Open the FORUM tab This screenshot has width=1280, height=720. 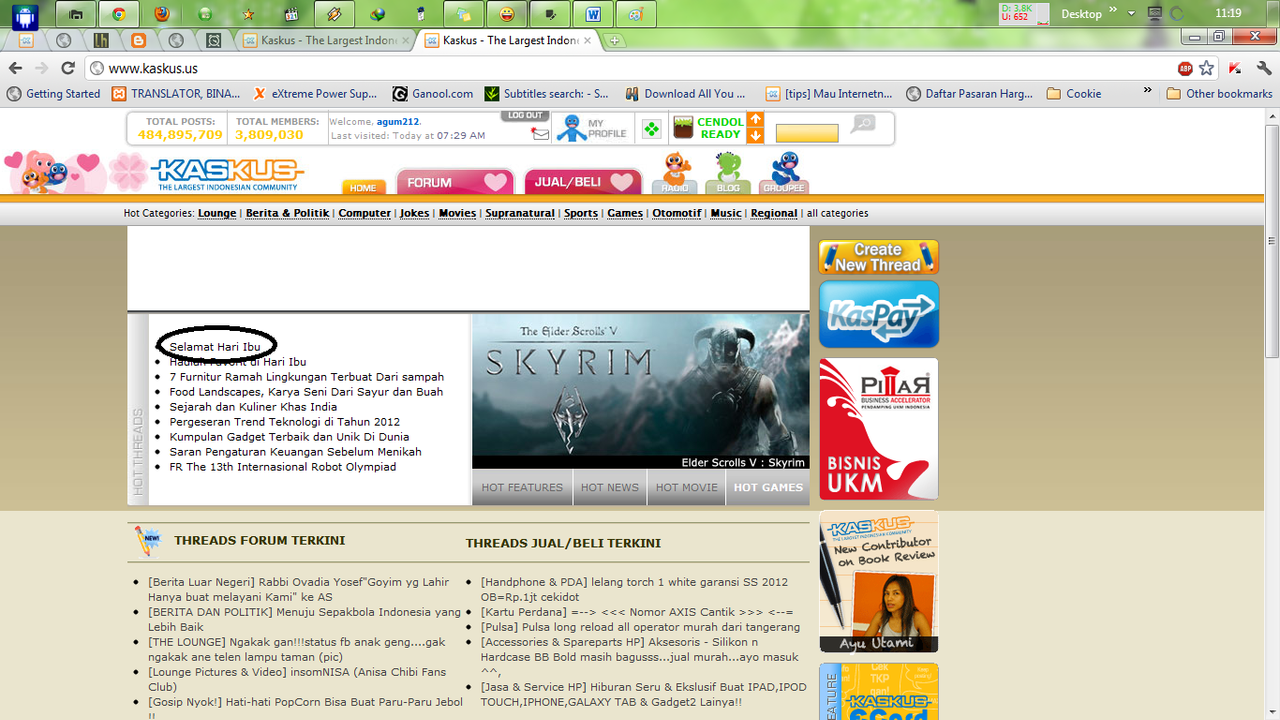tap(455, 182)
